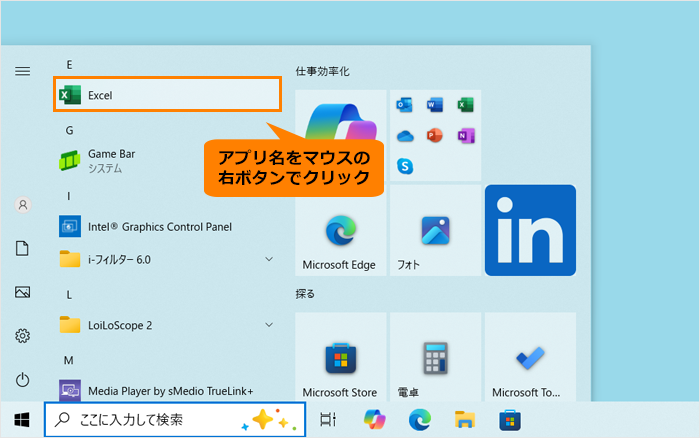This screenshot has height=438, width=700.
Task: Open Documents from Start sidebar
Action: 22,248
